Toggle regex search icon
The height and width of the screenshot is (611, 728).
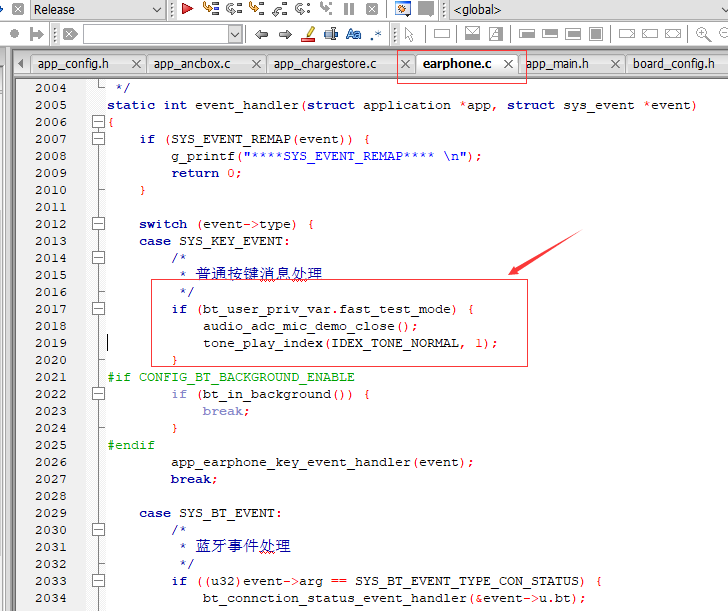pos(376,34)
